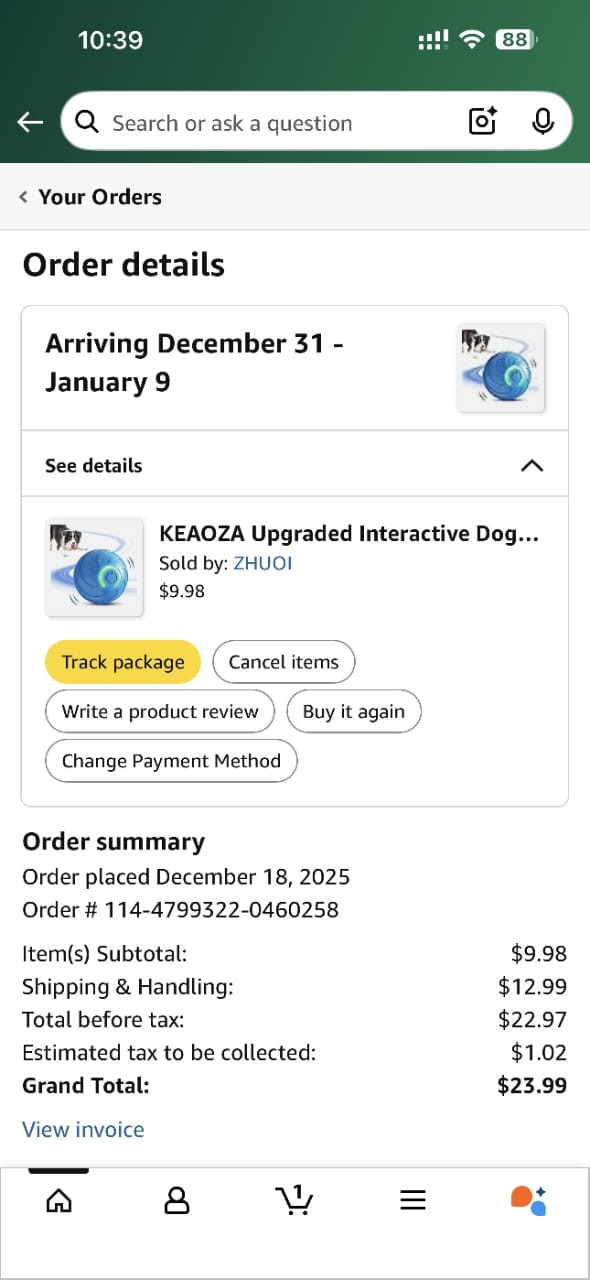
Task: Tap the back arrow beside search bar
Action: coord(30,122)
